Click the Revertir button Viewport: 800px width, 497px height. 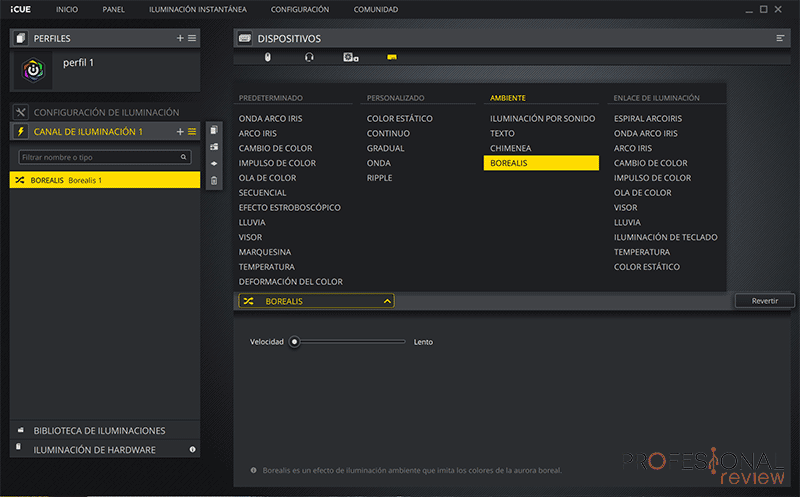click(765, 301)
